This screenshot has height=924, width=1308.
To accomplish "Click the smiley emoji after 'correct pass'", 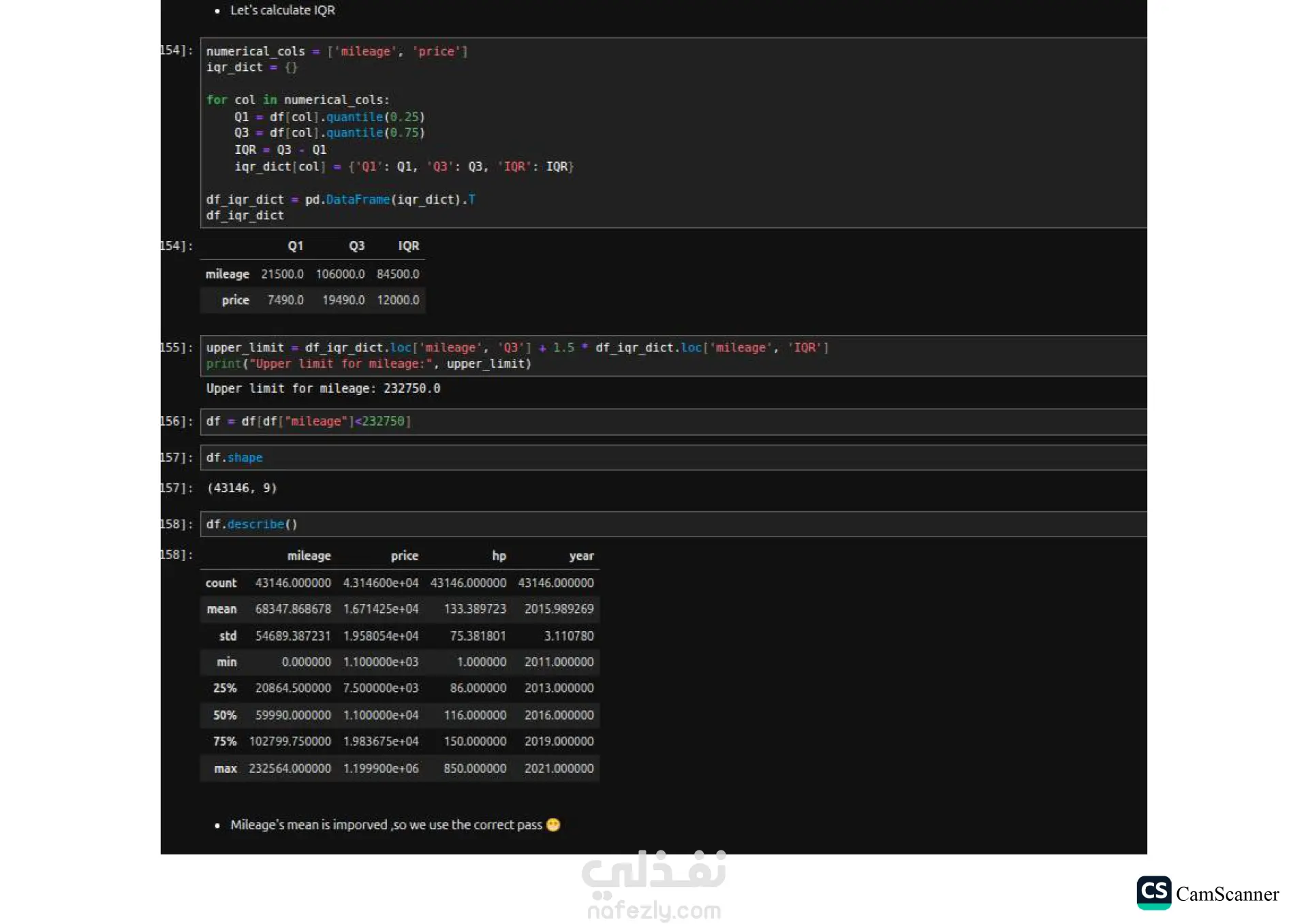I will pos(553,825).
